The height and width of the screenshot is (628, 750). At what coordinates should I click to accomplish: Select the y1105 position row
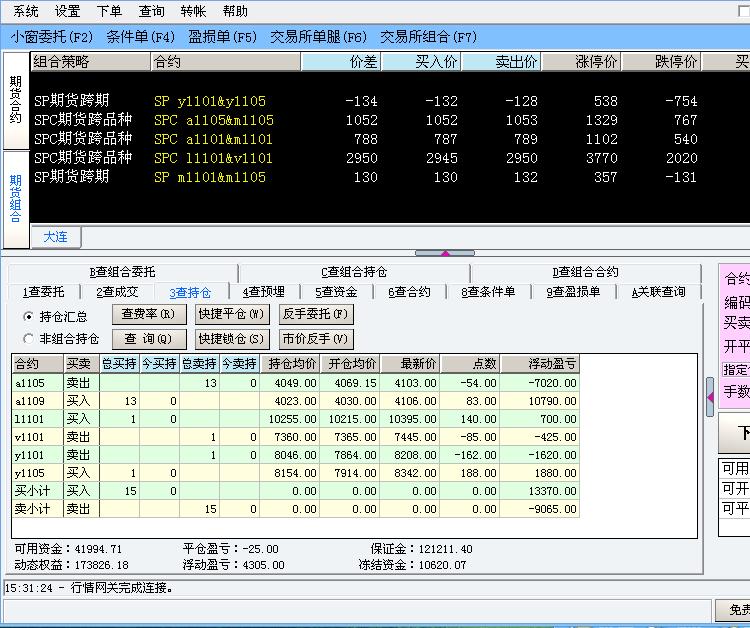296,473
